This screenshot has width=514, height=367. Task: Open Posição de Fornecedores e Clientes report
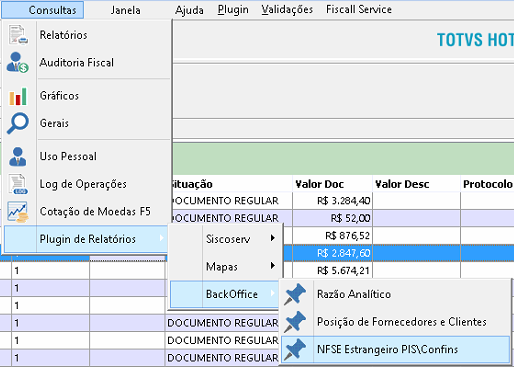(395, 322)
